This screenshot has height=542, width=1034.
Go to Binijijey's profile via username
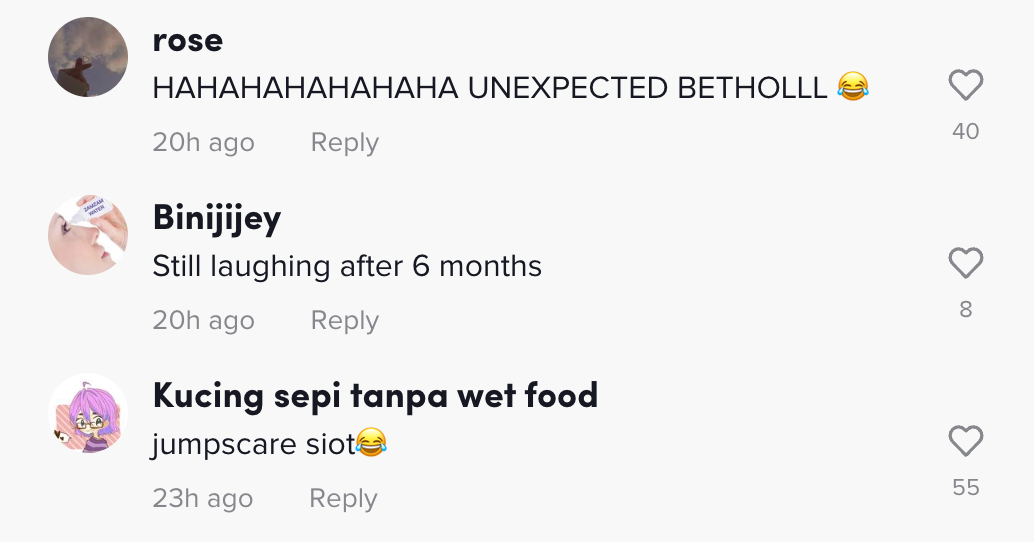click(216, 218)
